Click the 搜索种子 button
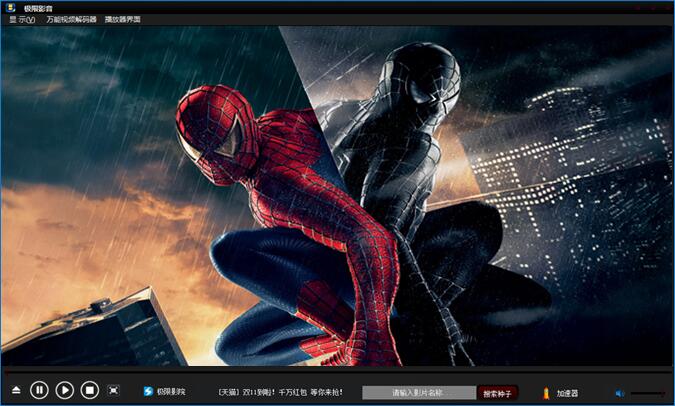 click(497, 393)
